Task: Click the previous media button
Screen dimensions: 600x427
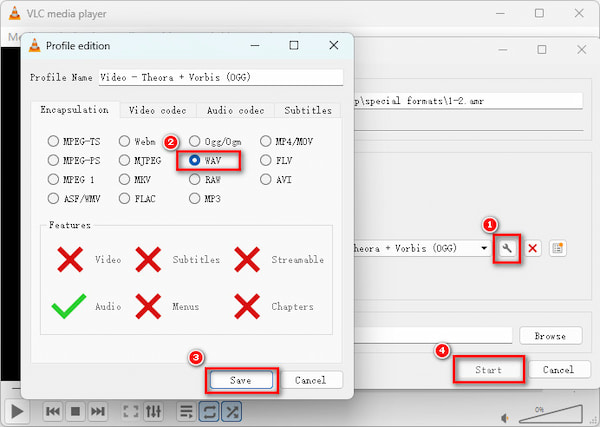Action: 53,412
